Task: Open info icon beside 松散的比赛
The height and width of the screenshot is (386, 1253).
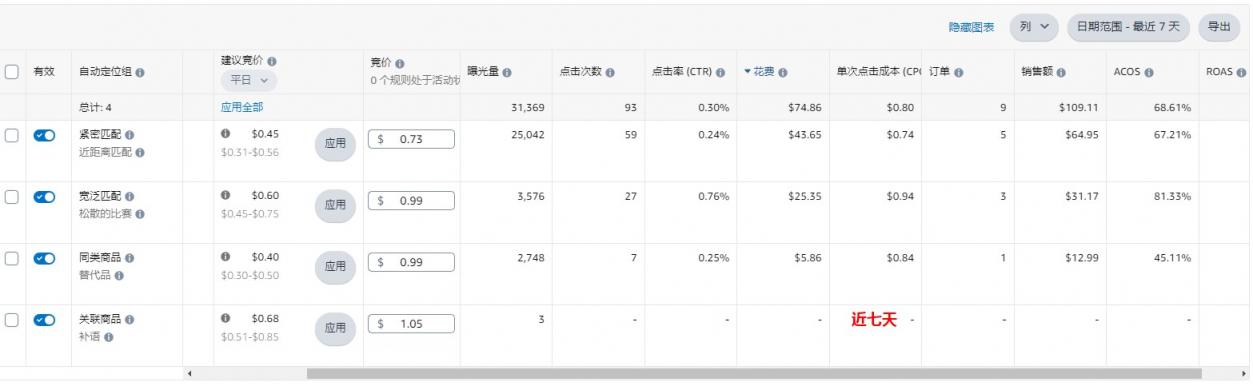Action: (x=140, y=214)
